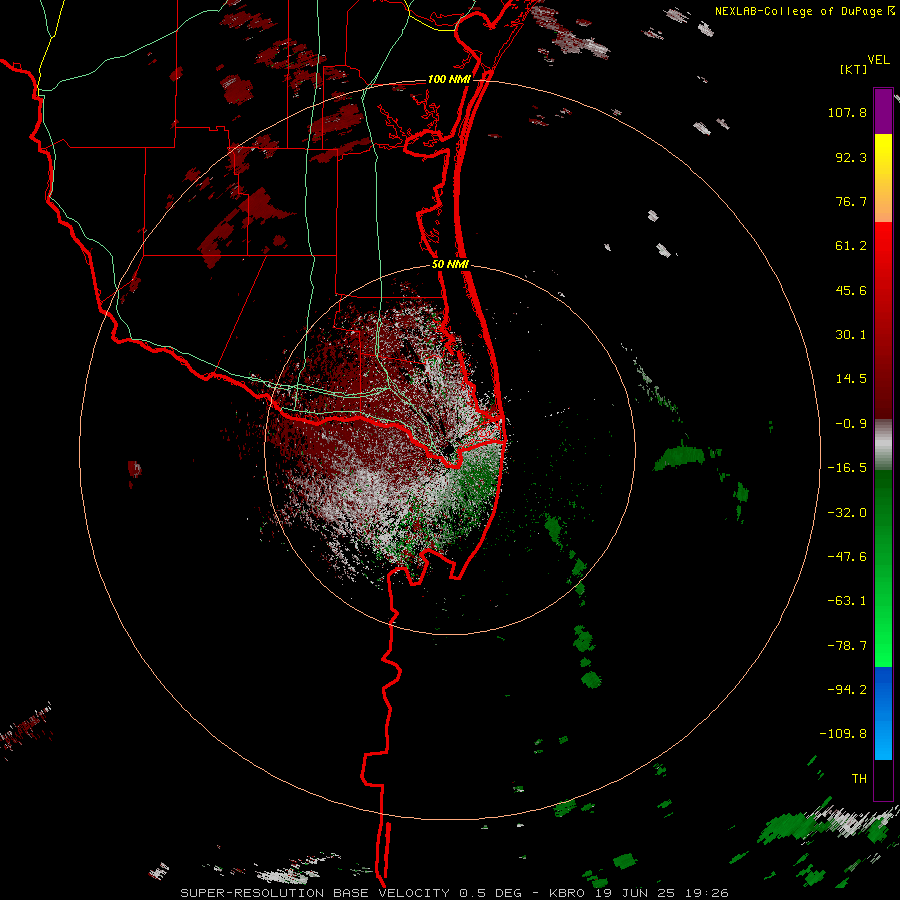Select the -63.1 velocity scale value

[x=847, y=601]
